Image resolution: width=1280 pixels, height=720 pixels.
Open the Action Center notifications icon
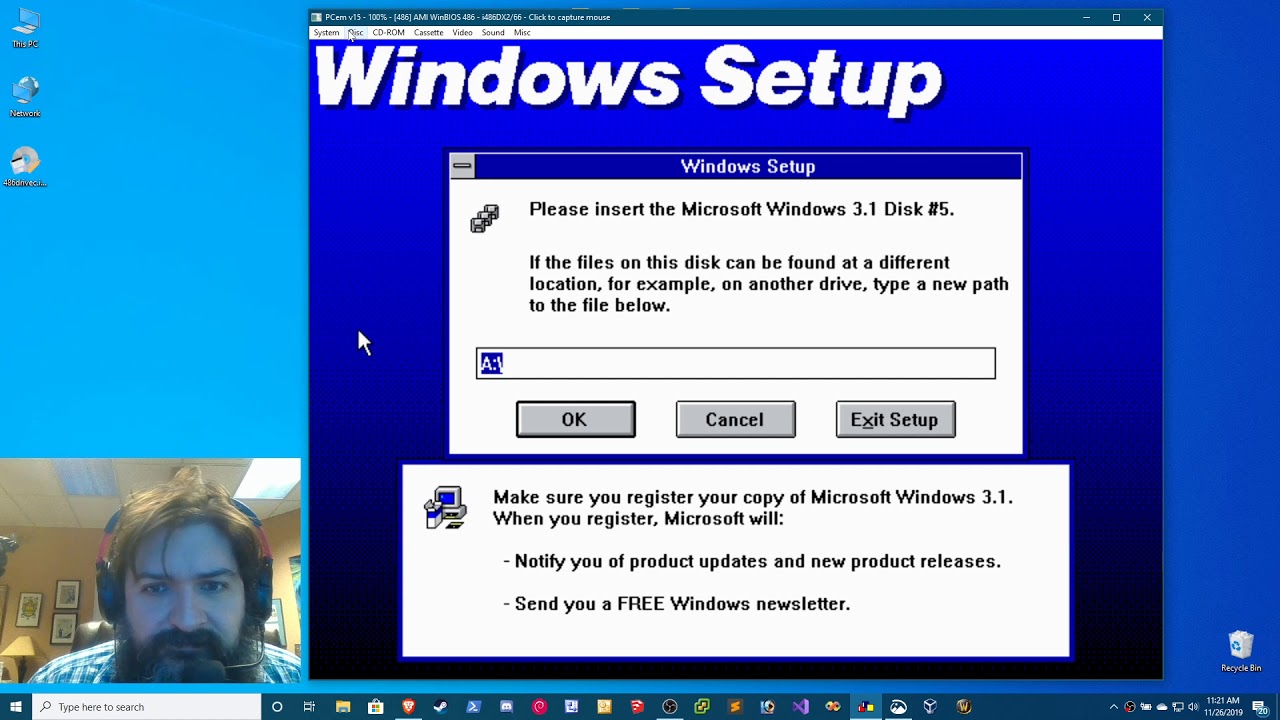1260,707
